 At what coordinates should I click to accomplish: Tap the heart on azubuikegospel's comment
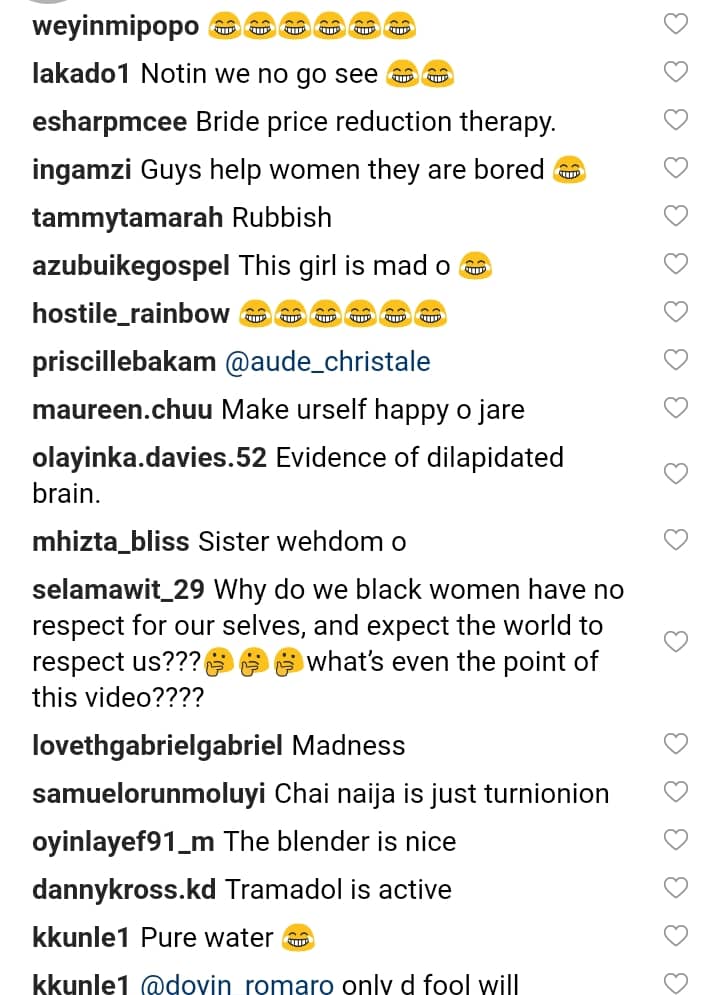click(677, 264)
